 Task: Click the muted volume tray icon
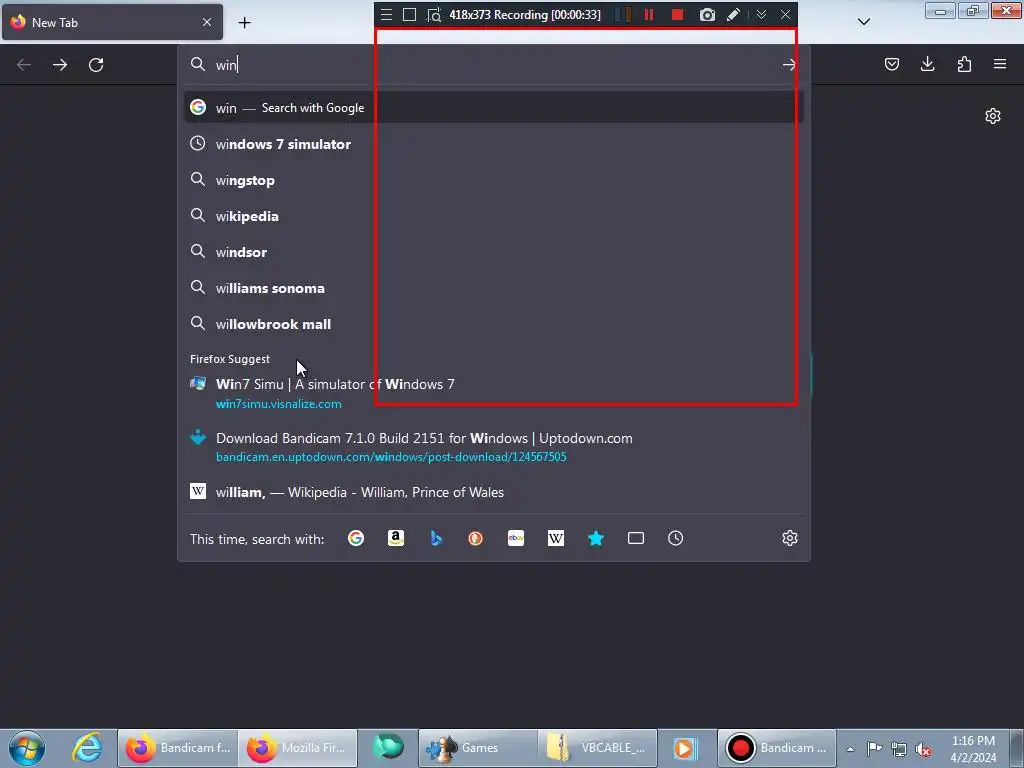point(923,749)
